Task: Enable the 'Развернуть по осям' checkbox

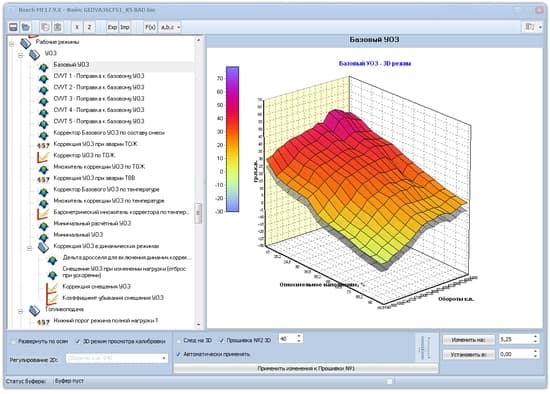Action: pos(13,341)
